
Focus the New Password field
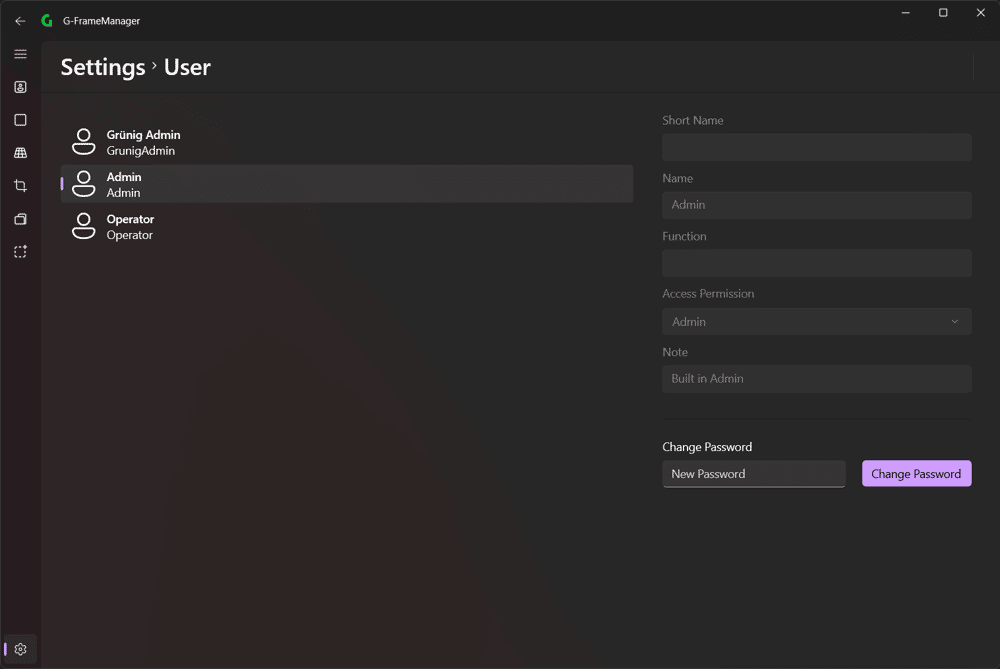click(x=754, y=474)
